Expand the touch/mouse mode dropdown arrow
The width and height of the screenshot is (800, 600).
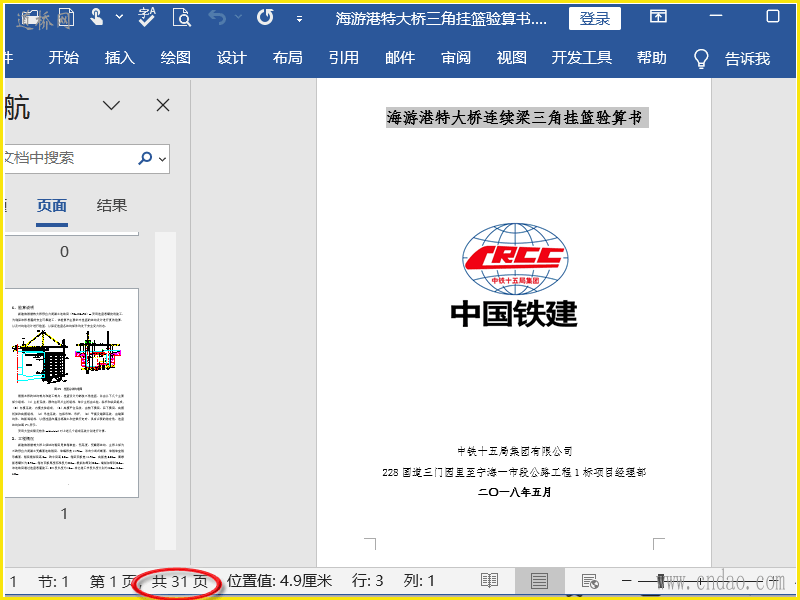(x=119, y=17)
